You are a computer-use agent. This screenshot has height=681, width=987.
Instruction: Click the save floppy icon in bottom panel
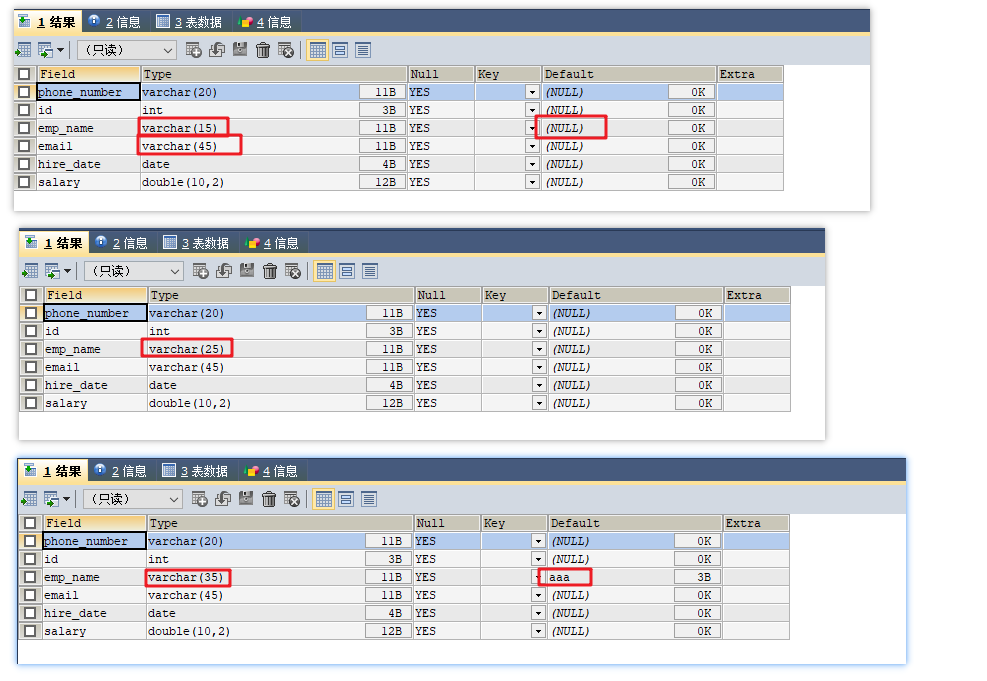(245, 498)
